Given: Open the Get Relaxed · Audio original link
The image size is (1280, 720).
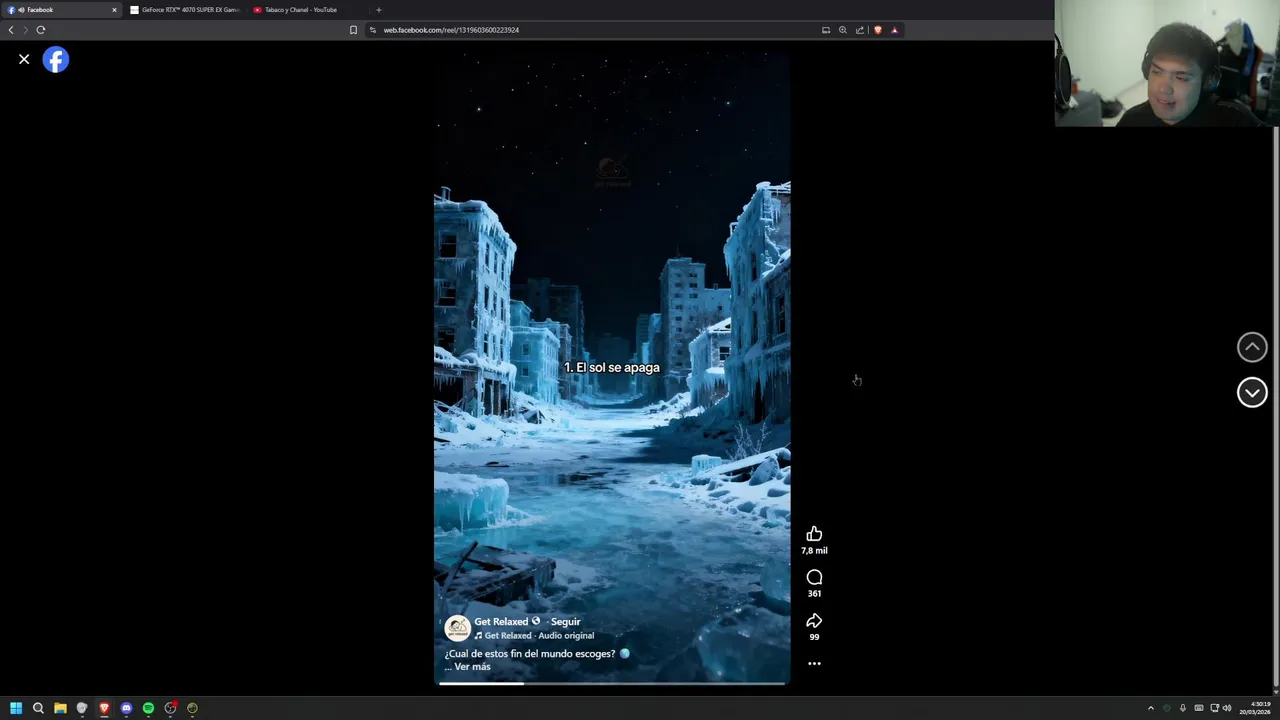Looking at the screenshot, I should [x=539, y=635].
